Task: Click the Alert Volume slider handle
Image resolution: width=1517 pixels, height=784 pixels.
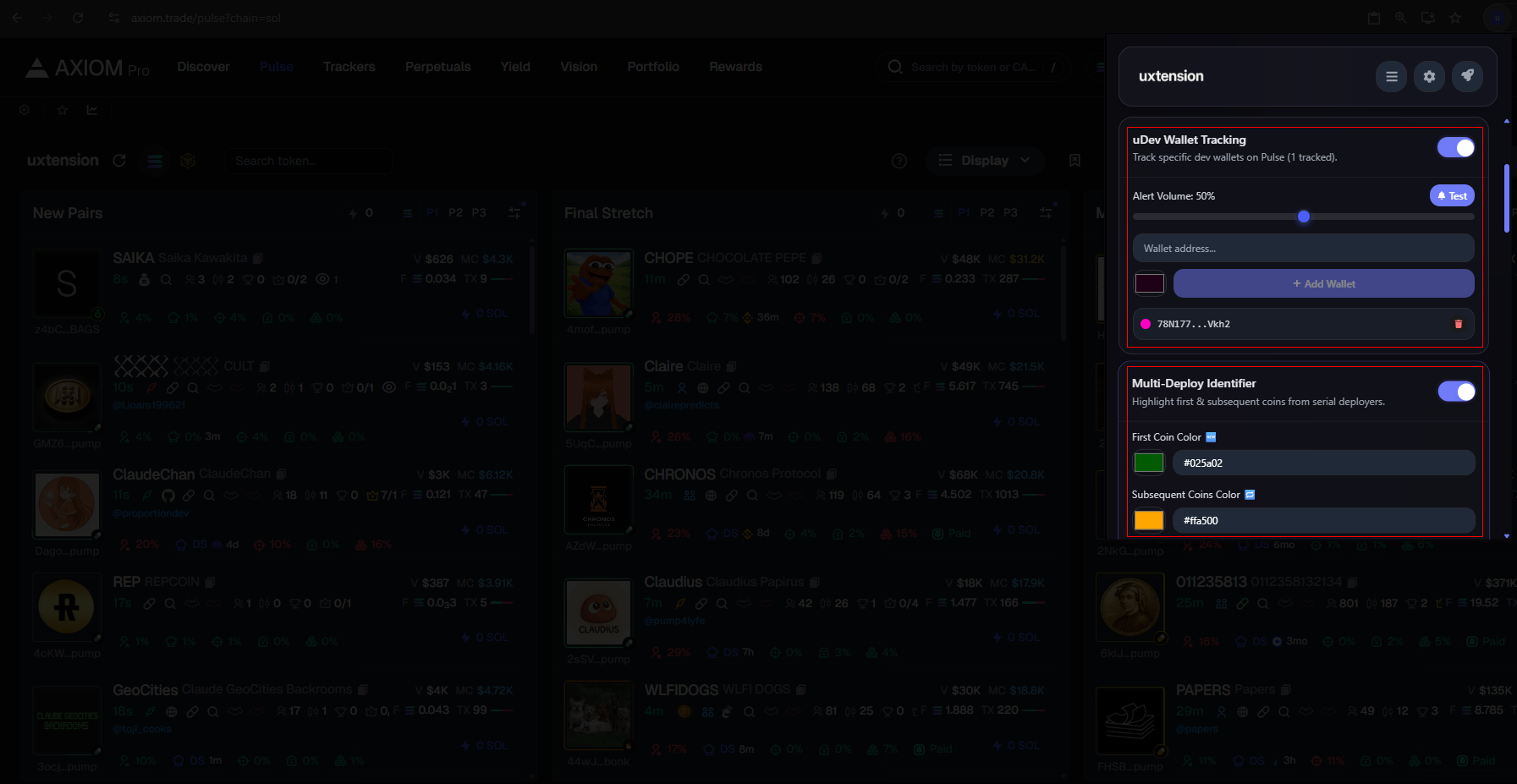Action: click(1304, 217)
